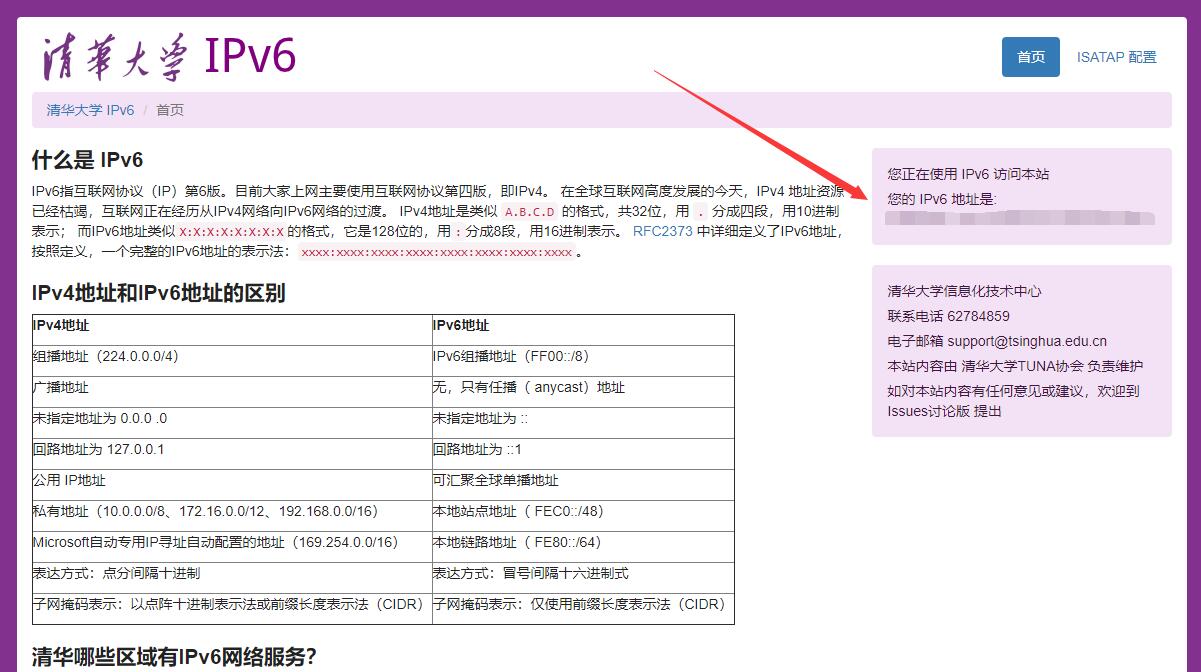Screen dimensions: 1201x672
Task: Click the 您的 IPv6 地址是 label
Action: (942, 199)
